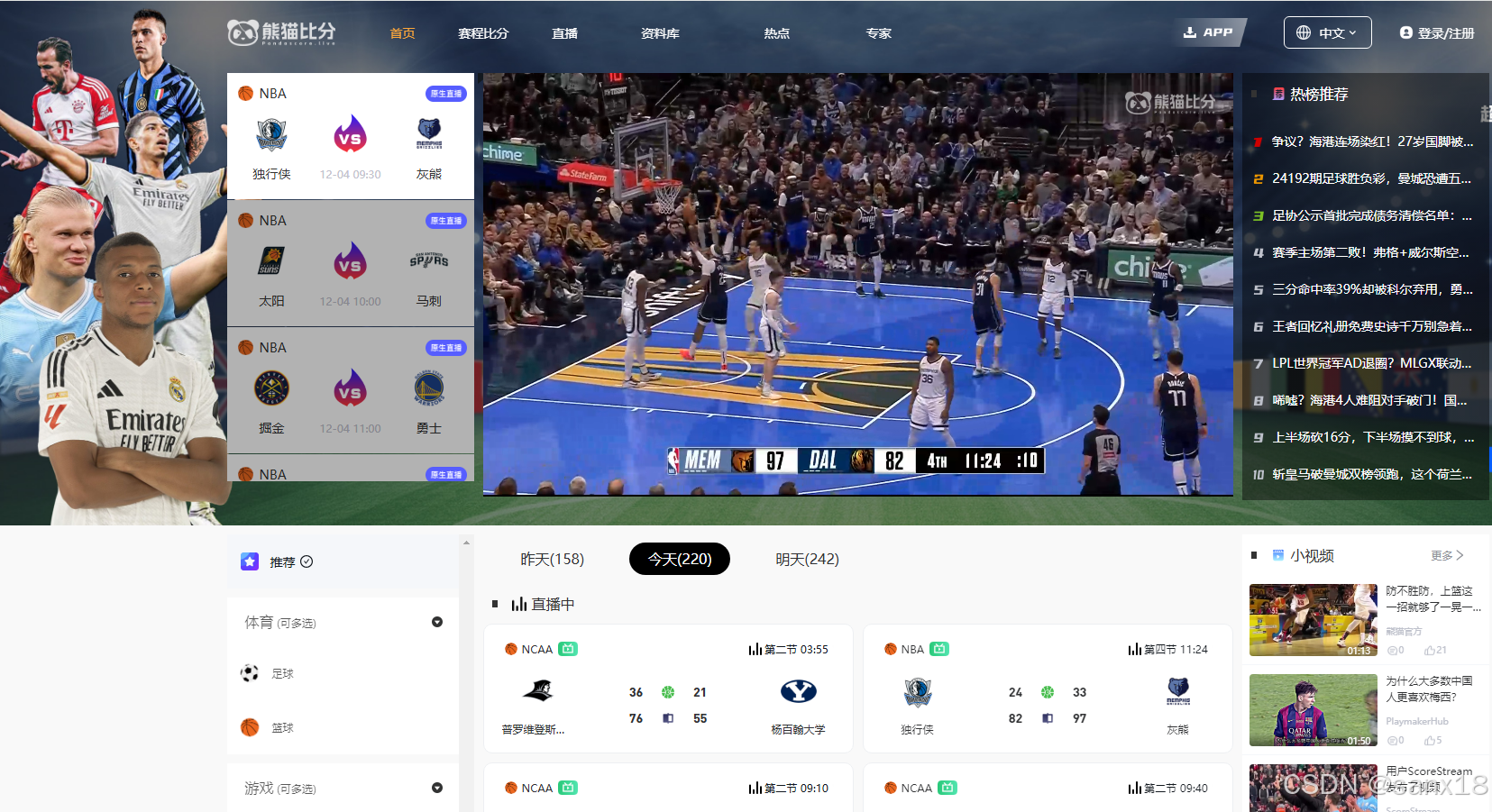Click the Mavericks logo in first NBA card
The height and width of the screenshot is (812, 1492).
(x=271, y=135)
